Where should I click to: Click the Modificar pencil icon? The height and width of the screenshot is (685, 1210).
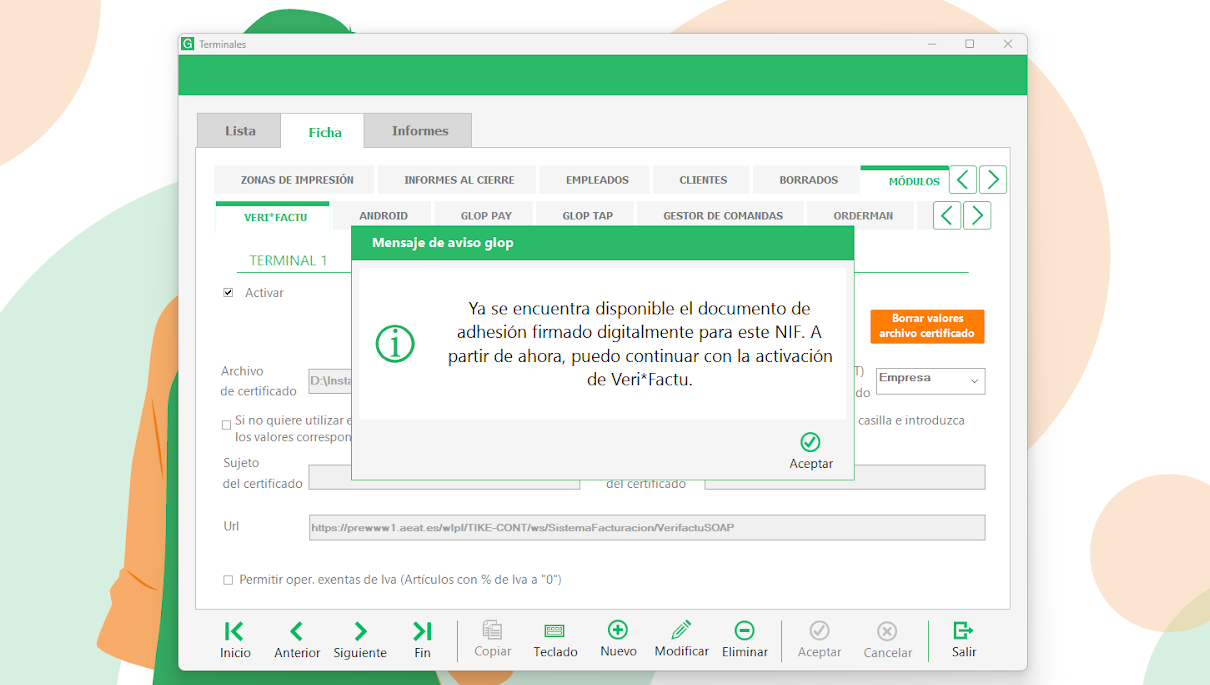point(681,630)
